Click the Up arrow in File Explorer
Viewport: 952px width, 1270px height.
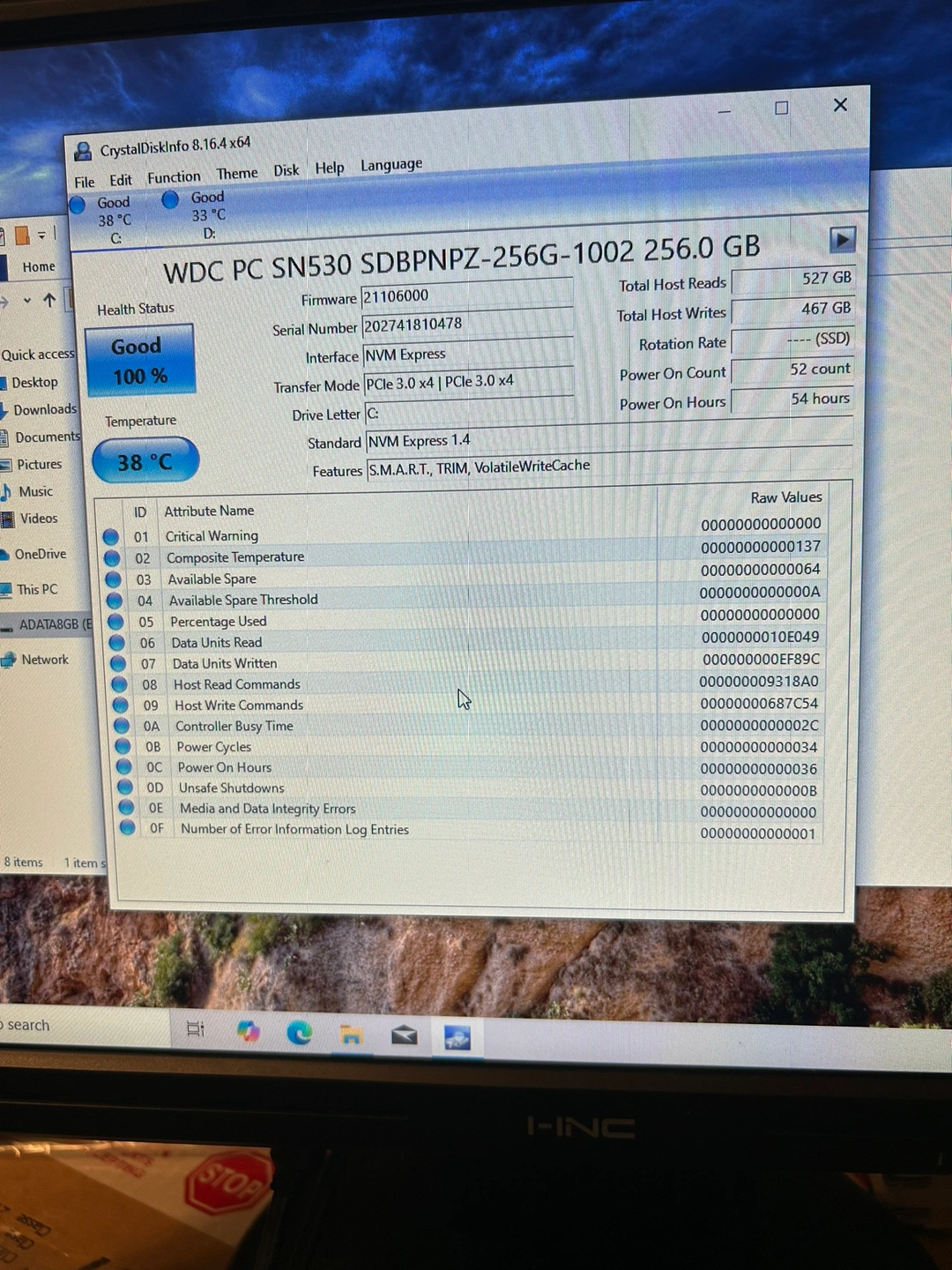49,301
